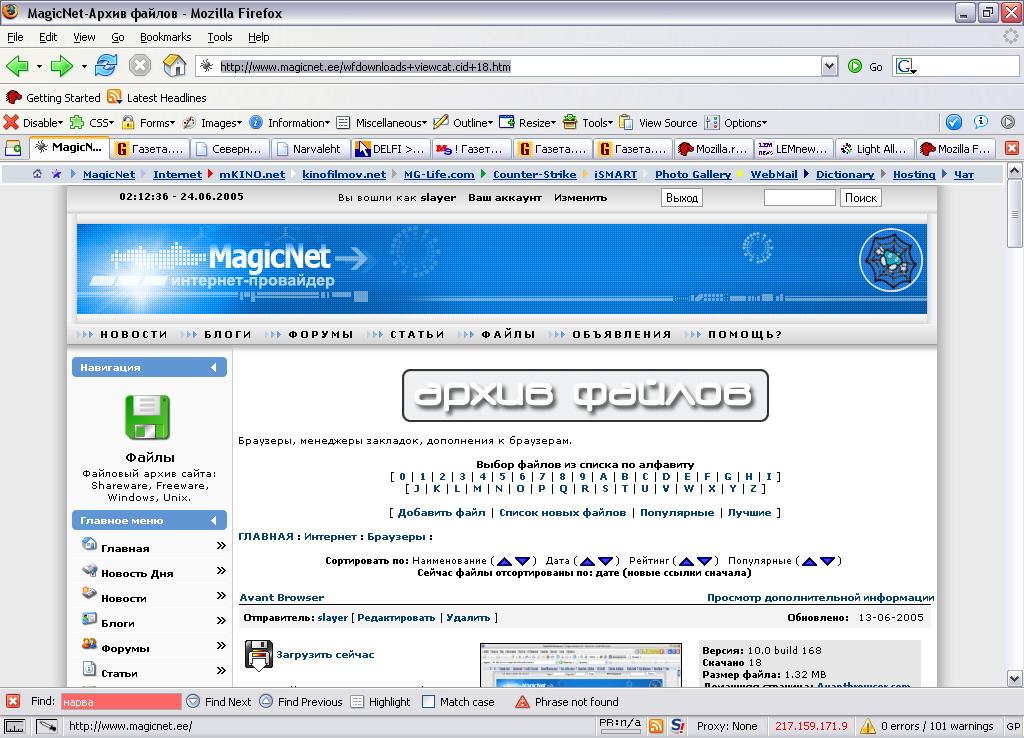Click the Загрузить сейчас download link
Screen dimensions: 1024x738
pyautogui.click(x=325, y=654)
